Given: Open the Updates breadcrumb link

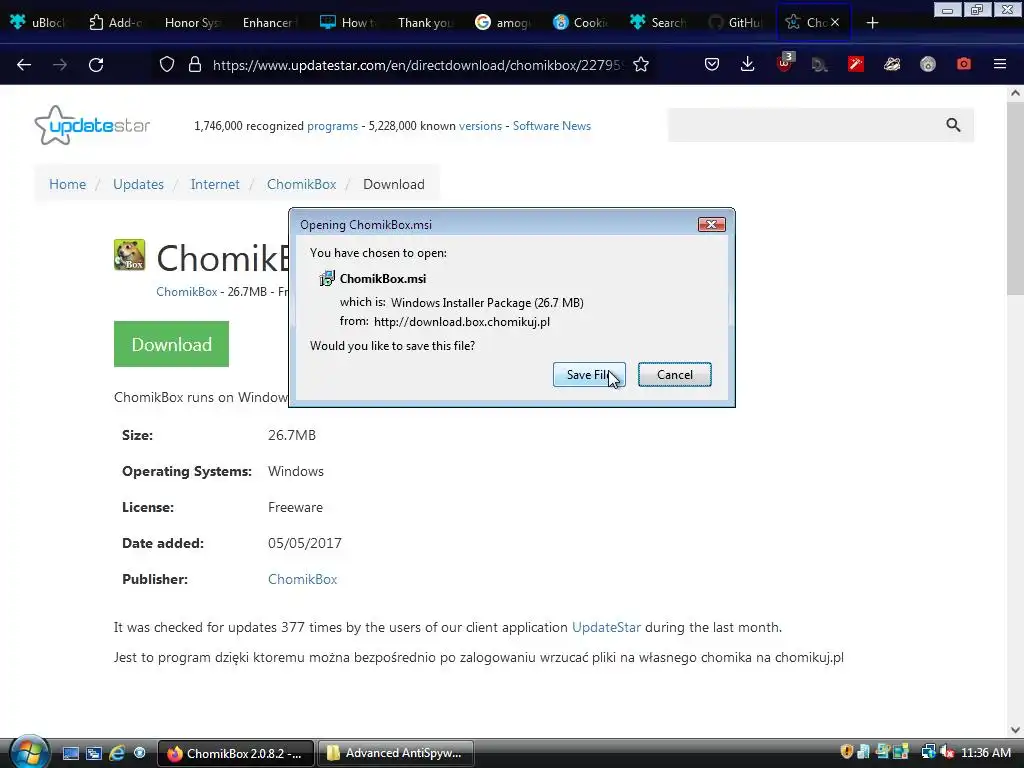Looking at the screenshot, I should 138,184.
